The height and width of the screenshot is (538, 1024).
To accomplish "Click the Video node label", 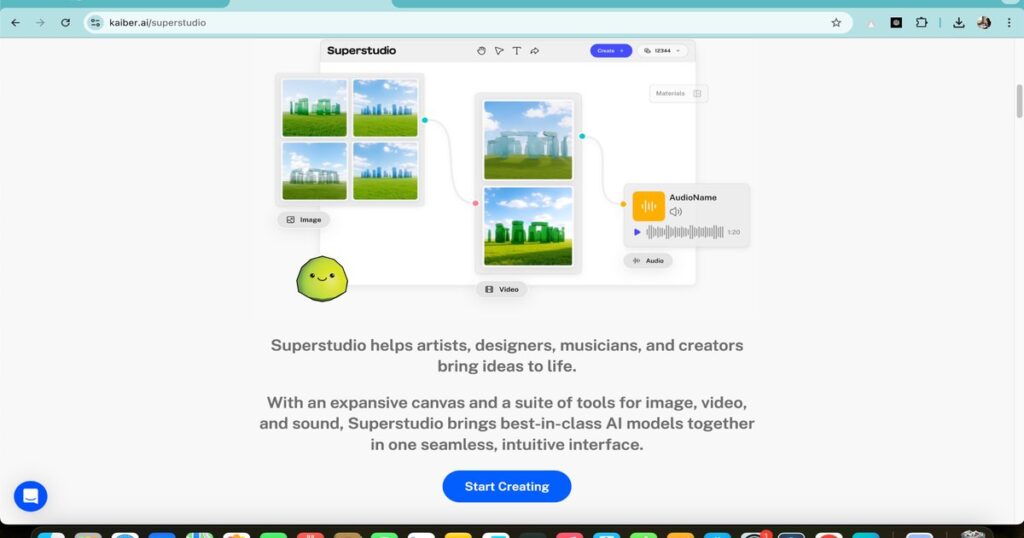I will [x=502, y=289].
